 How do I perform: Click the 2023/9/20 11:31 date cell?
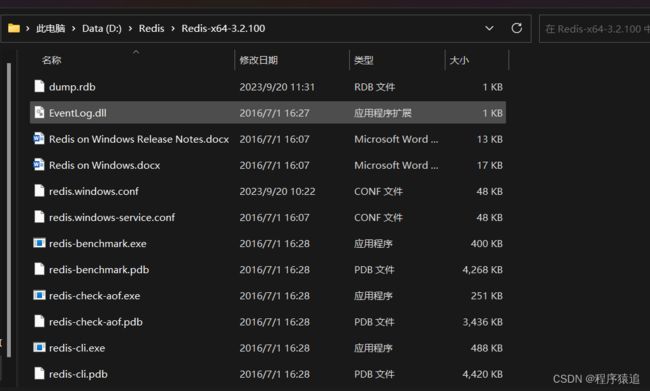click(277, 87)
